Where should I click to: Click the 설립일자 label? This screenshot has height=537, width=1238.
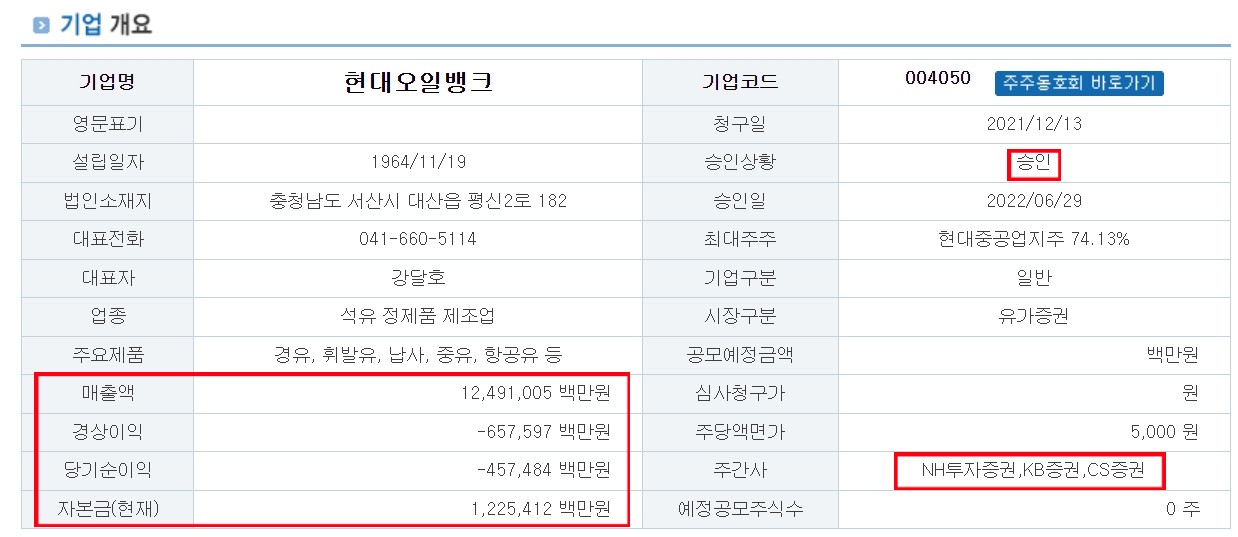pos(108,163)
